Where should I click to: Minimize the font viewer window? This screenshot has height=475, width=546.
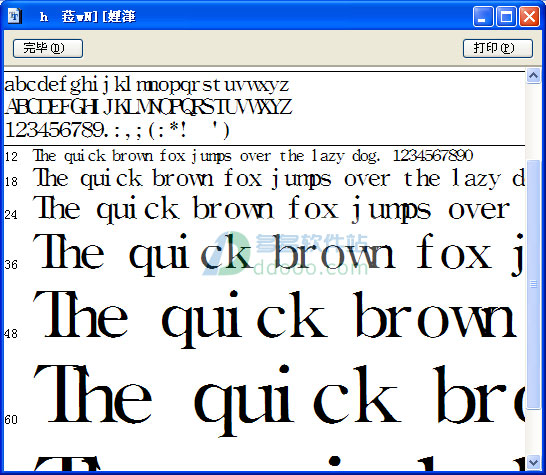(x=483, y=16)
